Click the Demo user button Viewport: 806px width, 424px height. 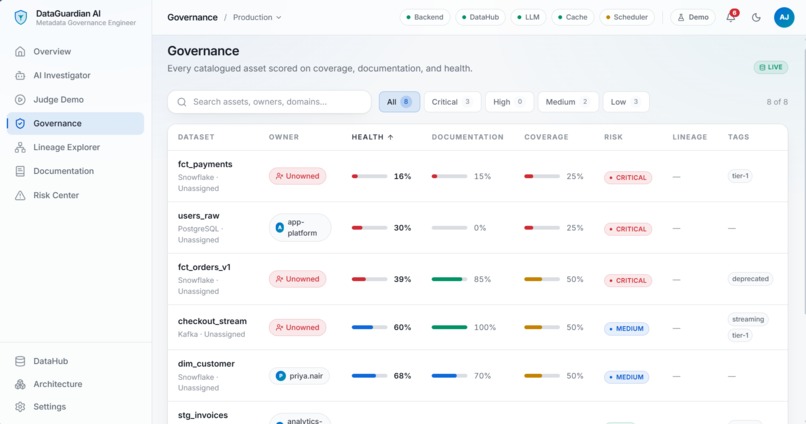coord(693,17)
